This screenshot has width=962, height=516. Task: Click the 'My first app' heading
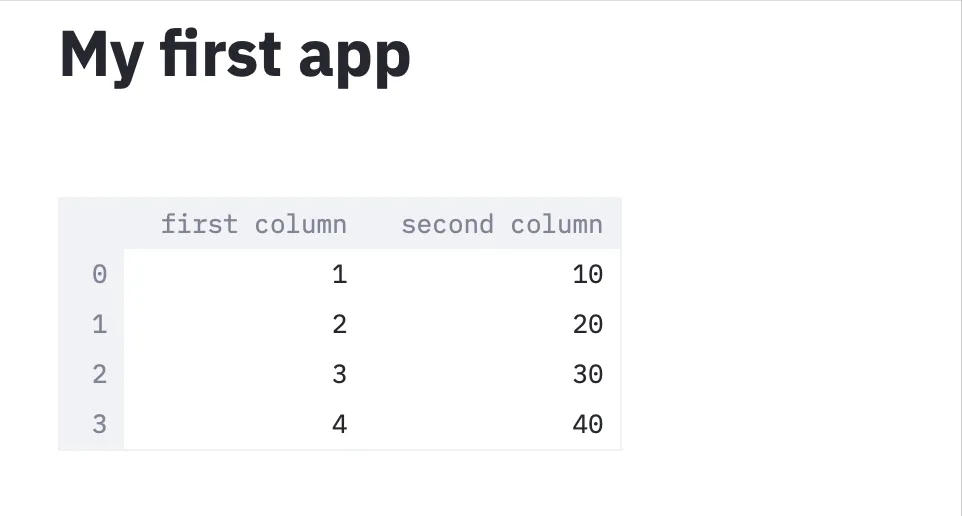click(x=235, y=54)
